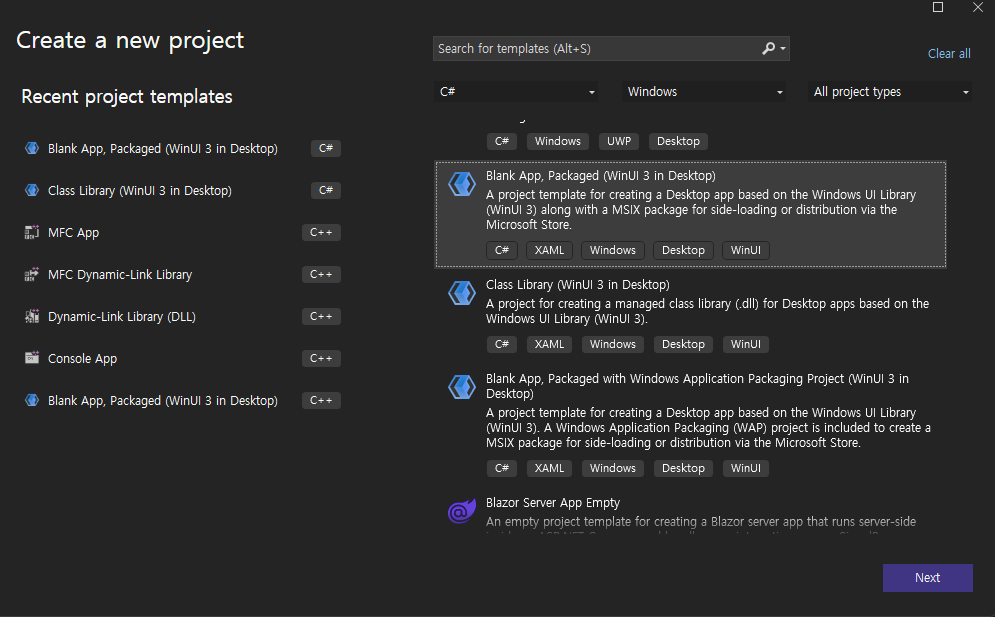Open the C# language filter dropdown
Viewport: 995px width, 617px height.
point(517,92)
